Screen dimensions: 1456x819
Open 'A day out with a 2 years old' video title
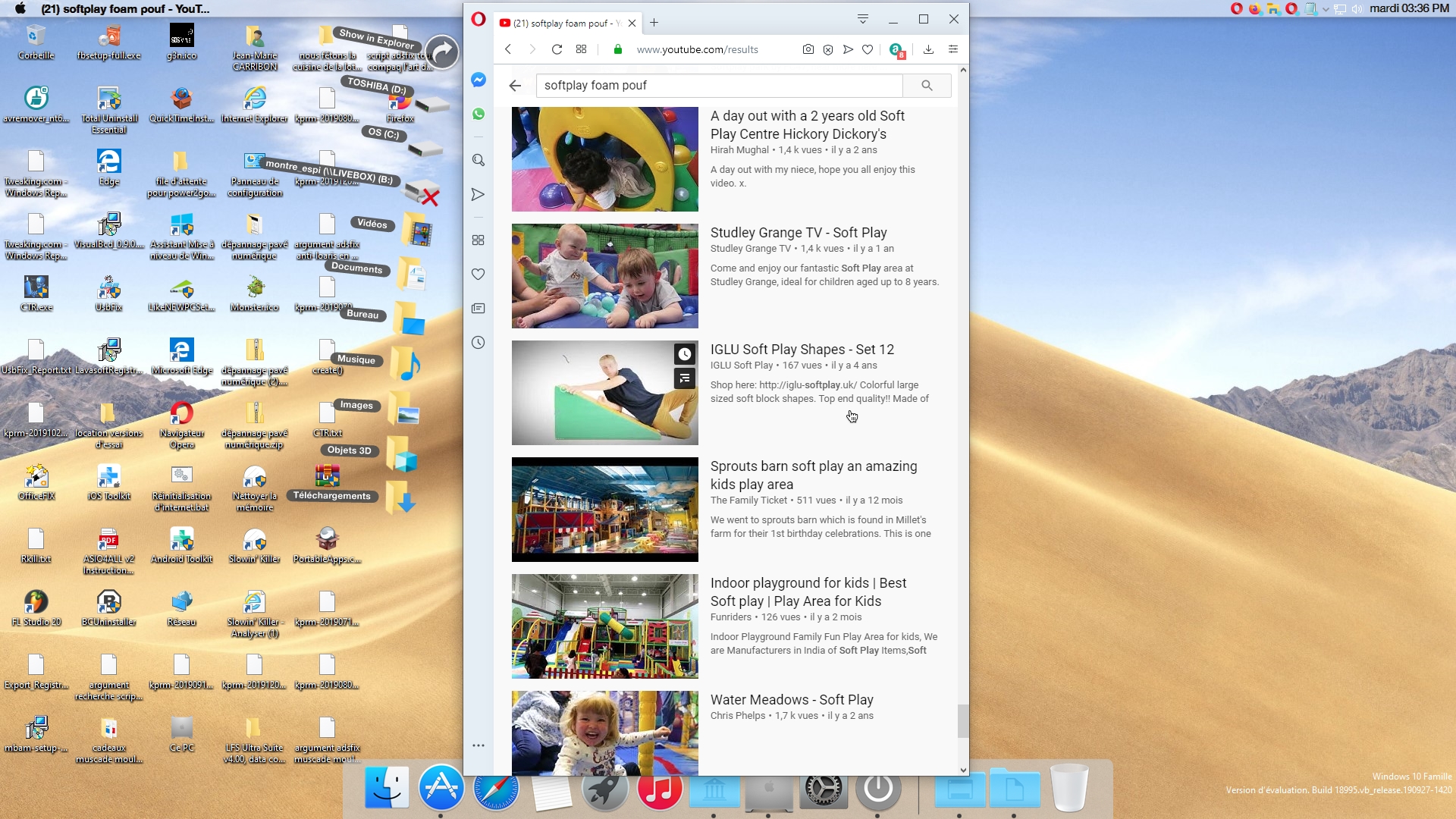pyautogui.click(x=808, y=125)
